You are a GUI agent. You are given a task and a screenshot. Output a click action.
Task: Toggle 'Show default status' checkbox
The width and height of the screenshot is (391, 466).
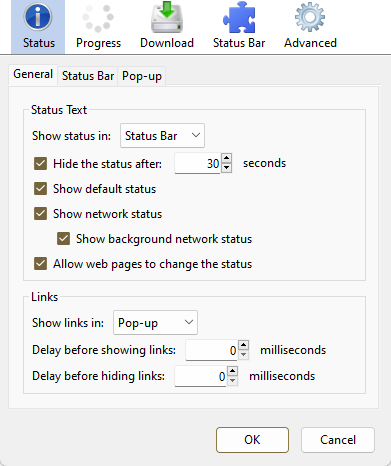pos(40,189)
